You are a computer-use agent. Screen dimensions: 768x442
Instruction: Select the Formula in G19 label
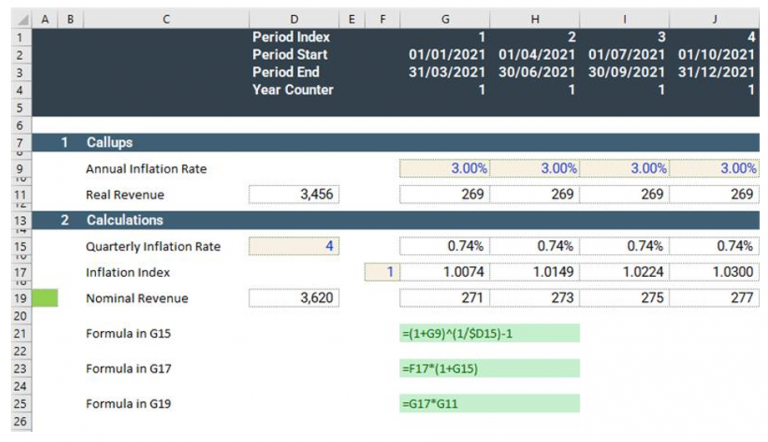pyautogui.click(x=128, y=404)
